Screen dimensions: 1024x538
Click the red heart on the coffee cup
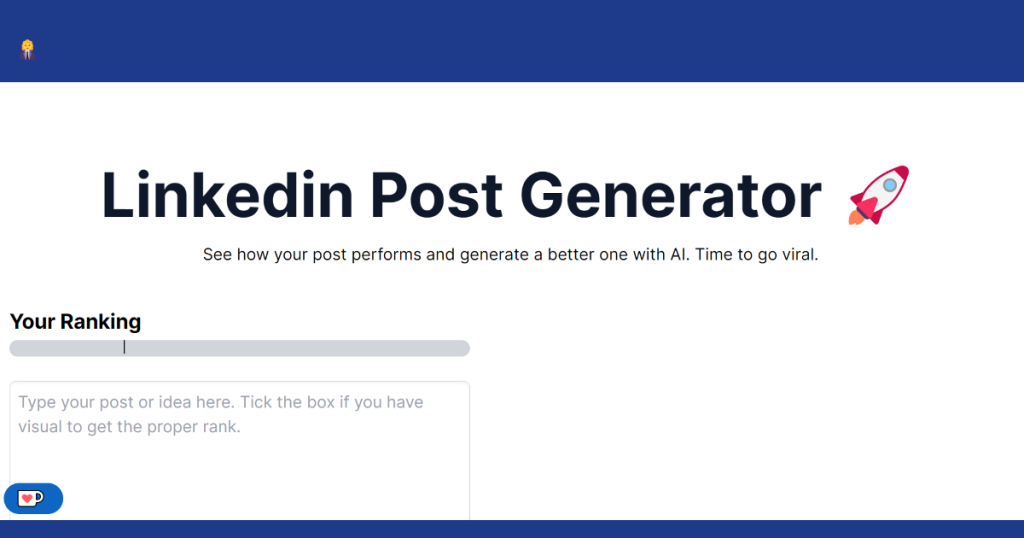[x=26, y=499]
